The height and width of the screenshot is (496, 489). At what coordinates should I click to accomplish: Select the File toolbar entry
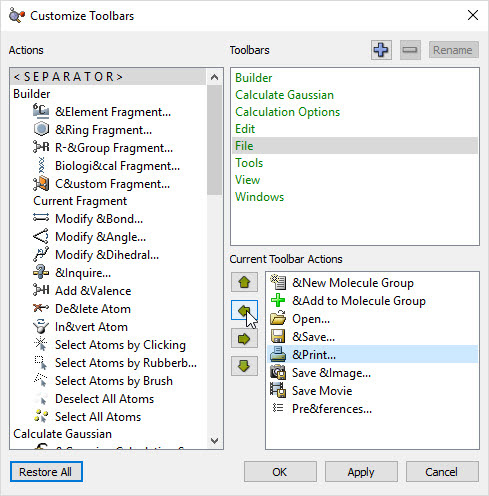tap(355, 146)
